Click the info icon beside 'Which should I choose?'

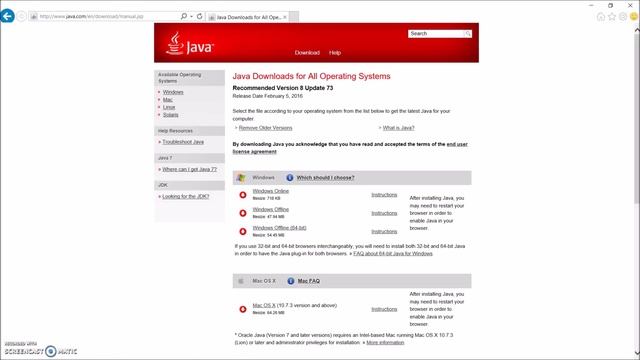(x=290, y=178)
